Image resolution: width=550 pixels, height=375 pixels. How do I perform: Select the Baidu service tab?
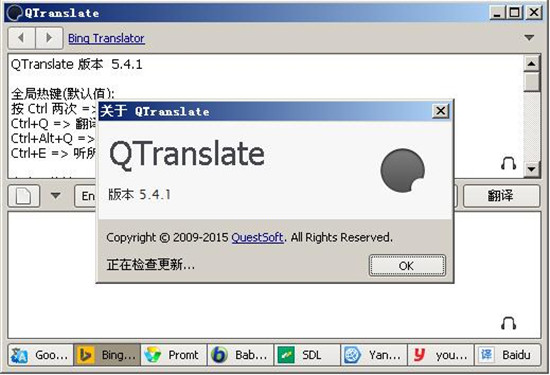point(508,355)
